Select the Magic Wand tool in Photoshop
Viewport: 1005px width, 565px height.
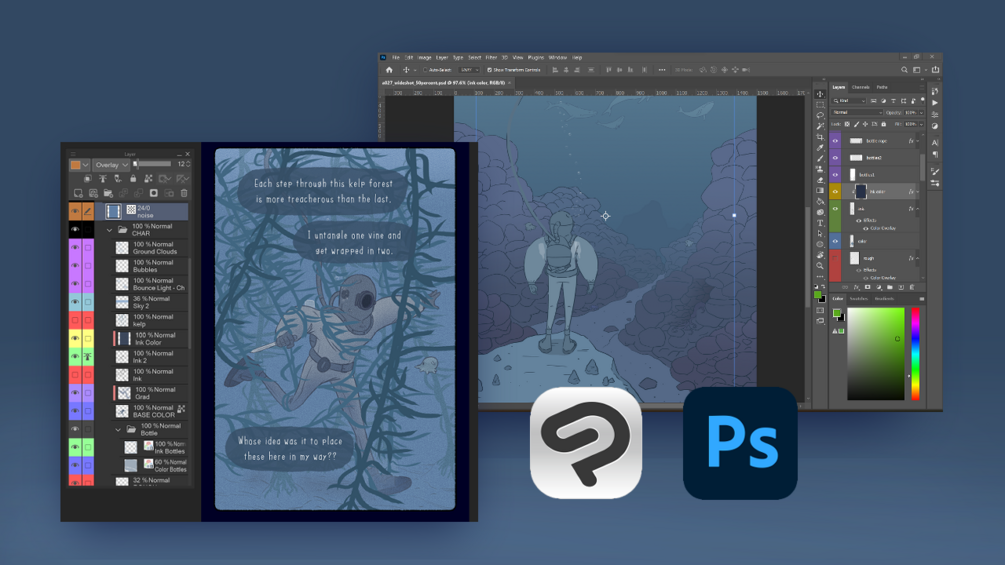(x=820, y=126)
